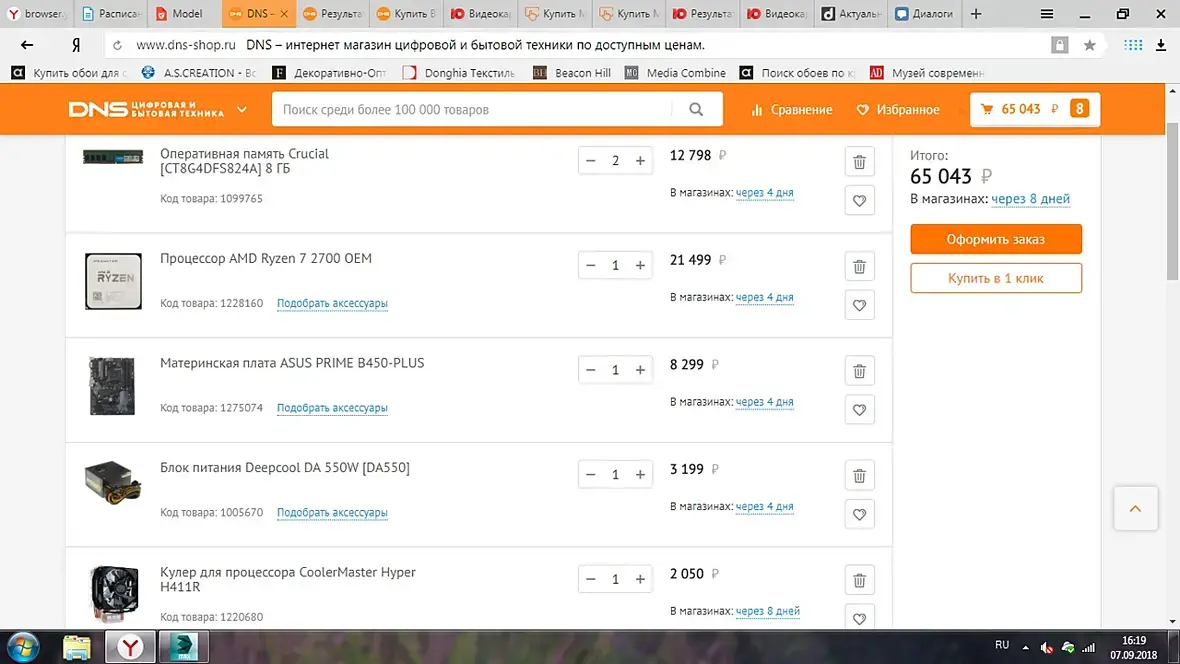The height and width of the screenshot is (664, 1180).
Task: Focus the product search input field
Action: 474,109
